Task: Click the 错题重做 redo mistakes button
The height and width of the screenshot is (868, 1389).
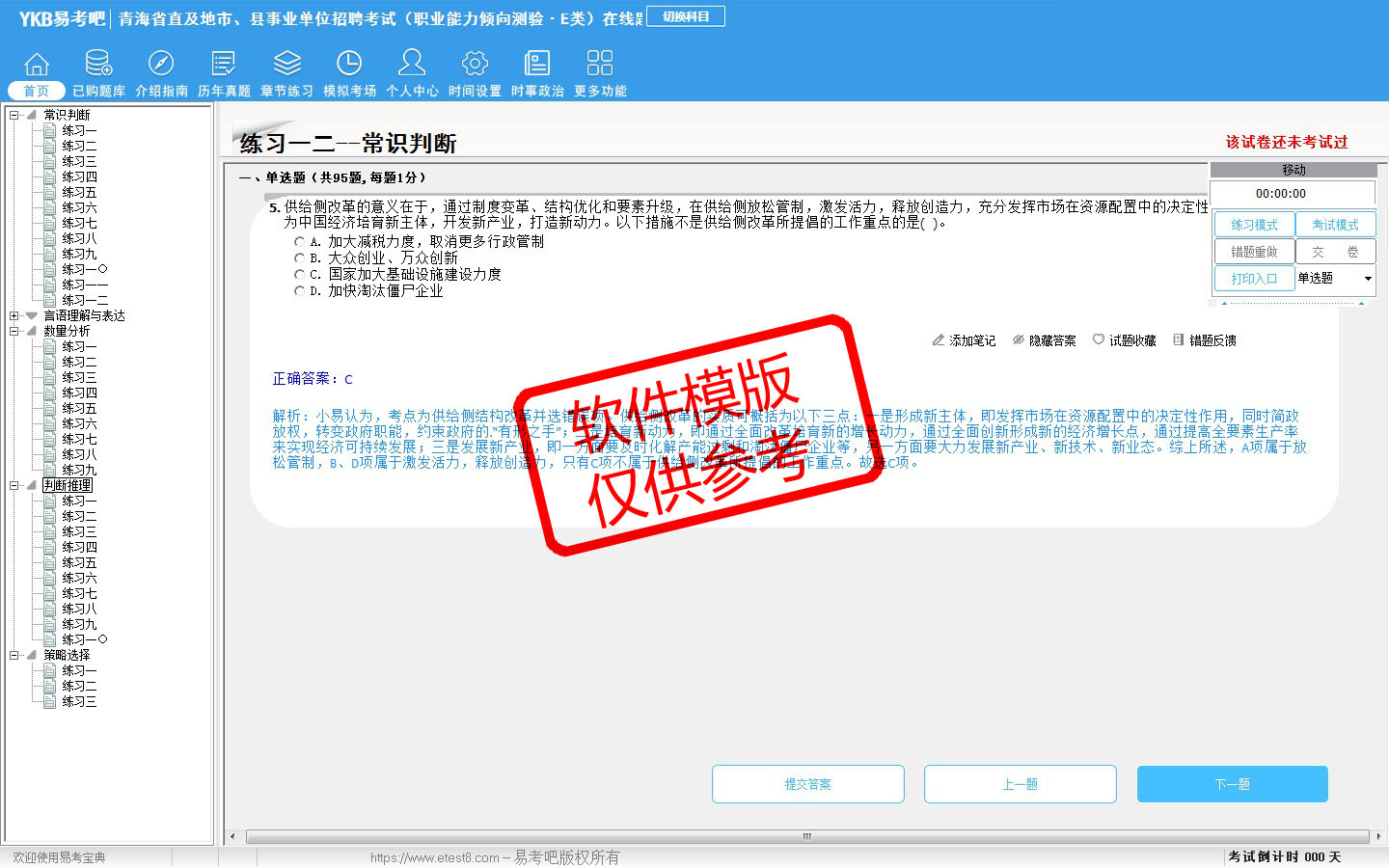Action: pyautogui.click(x=1254, y=252)
